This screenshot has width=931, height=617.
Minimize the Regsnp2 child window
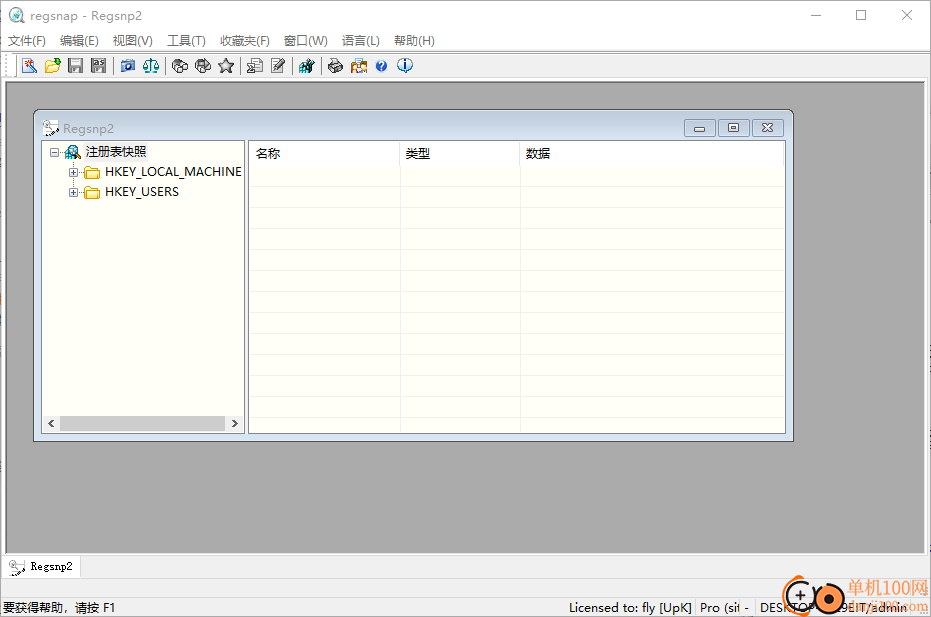(699, 128)
